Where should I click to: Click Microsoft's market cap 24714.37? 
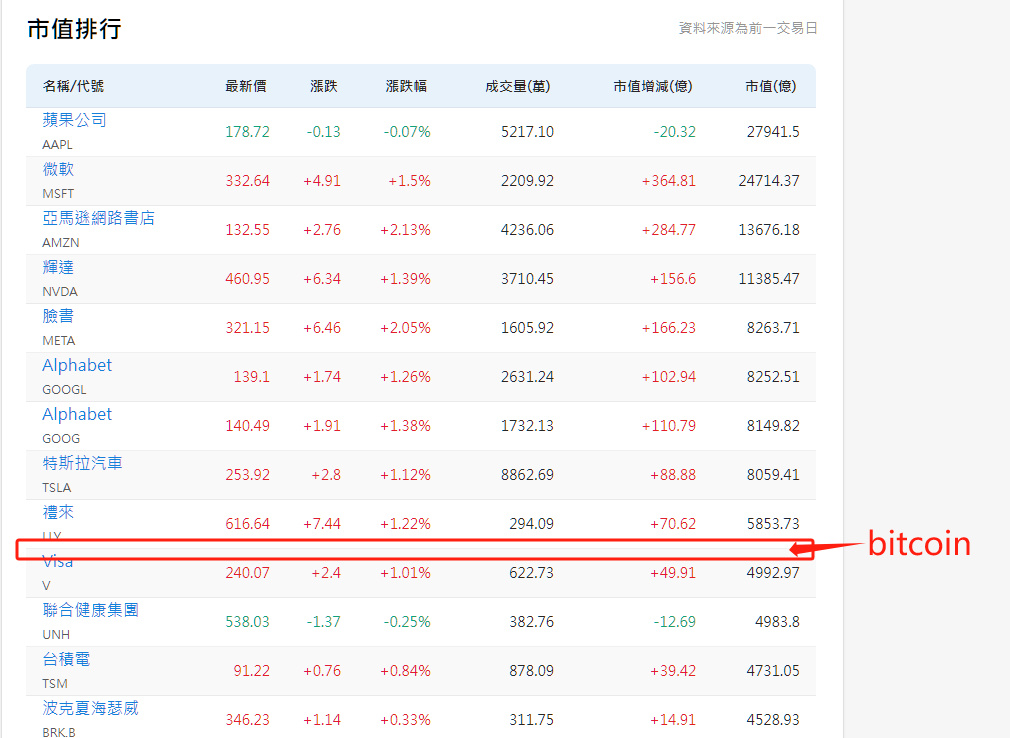click(768, 181)
